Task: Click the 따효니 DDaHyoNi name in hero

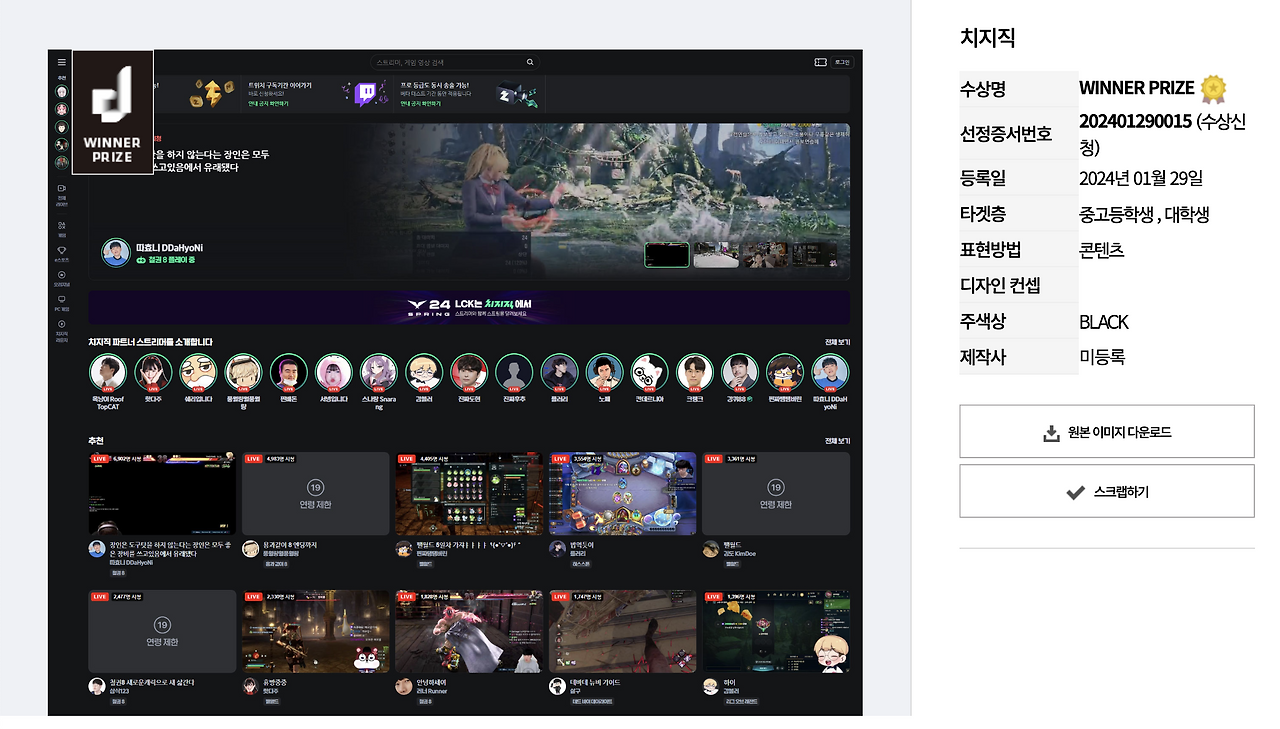Action: tap(169, 247)
